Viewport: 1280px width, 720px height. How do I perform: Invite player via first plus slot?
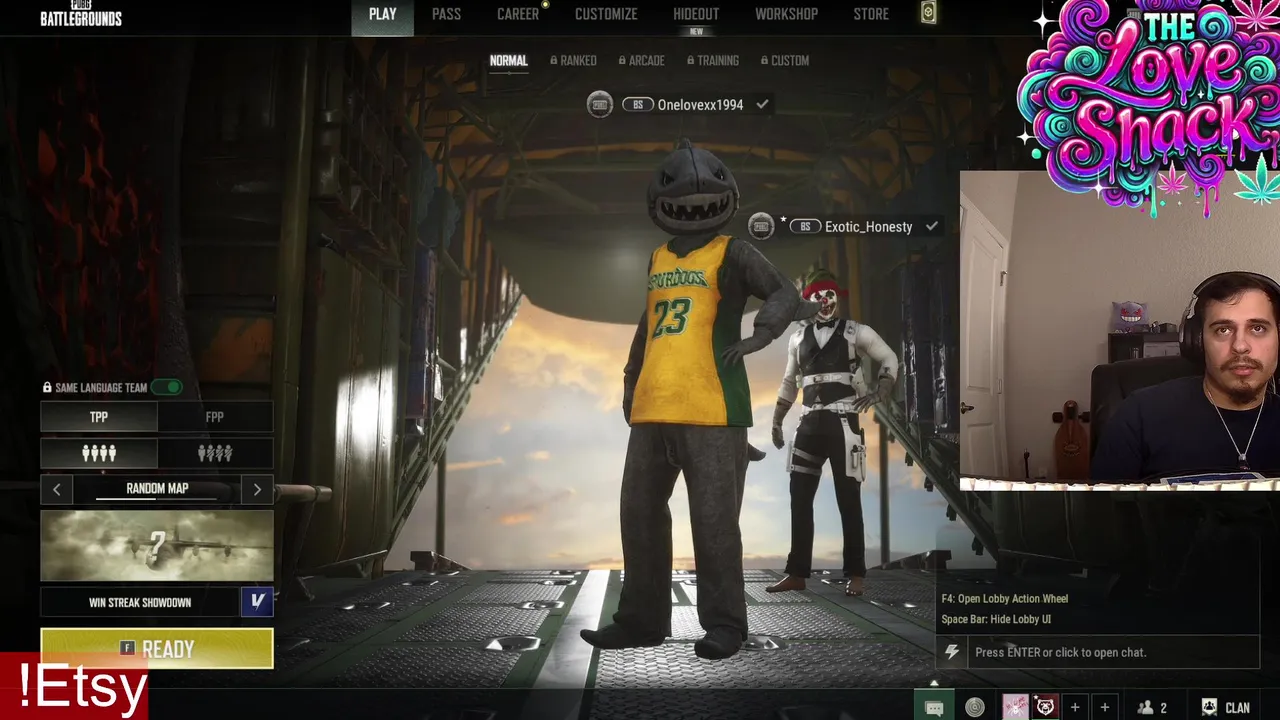point(1075,707)
